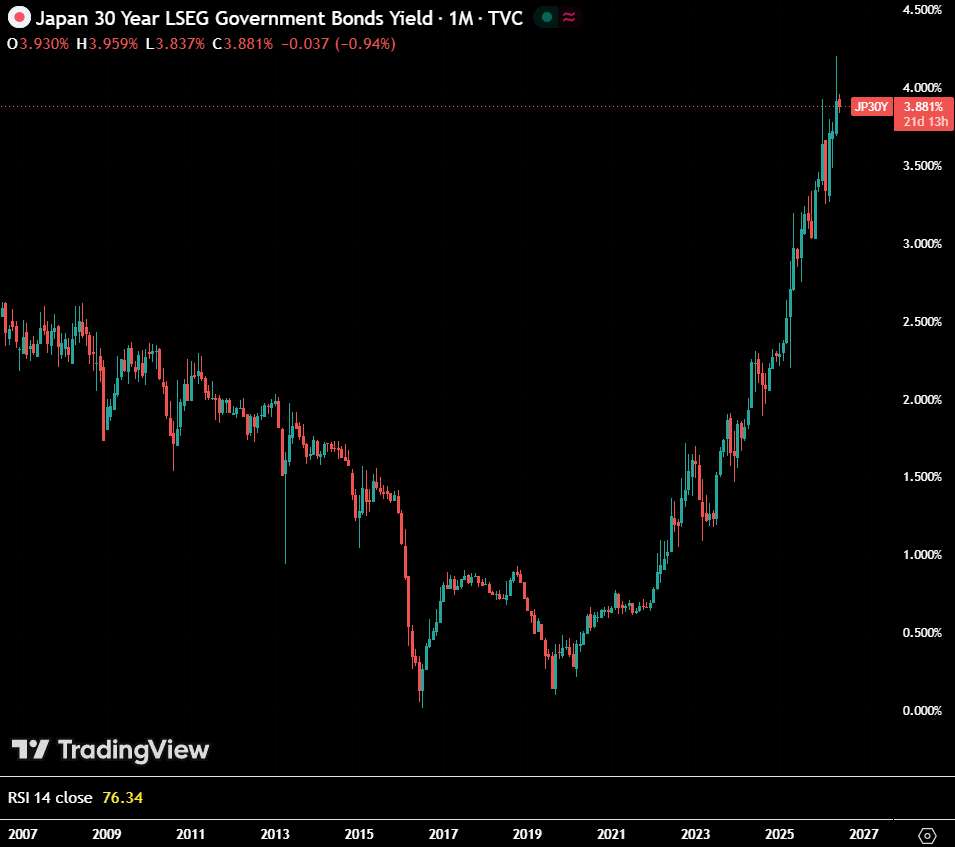The image size is (955, 847).
Task: Click the pink approximate data-quality icon
Action: pyautogui.click(x=569, y=18)
